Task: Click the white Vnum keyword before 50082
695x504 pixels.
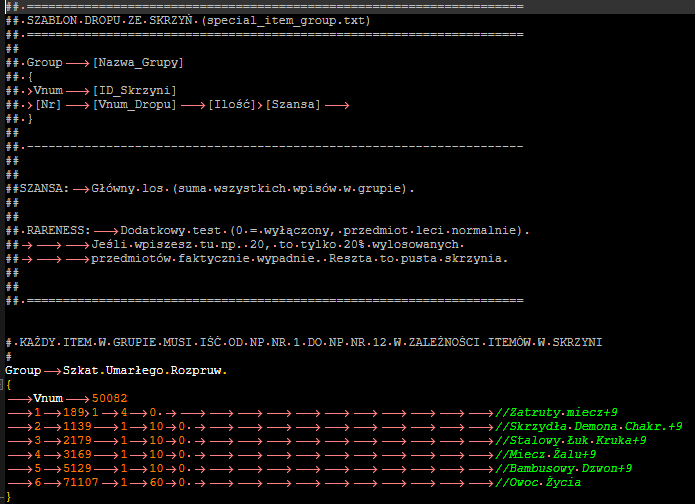Action: click(x=48, y=399)
